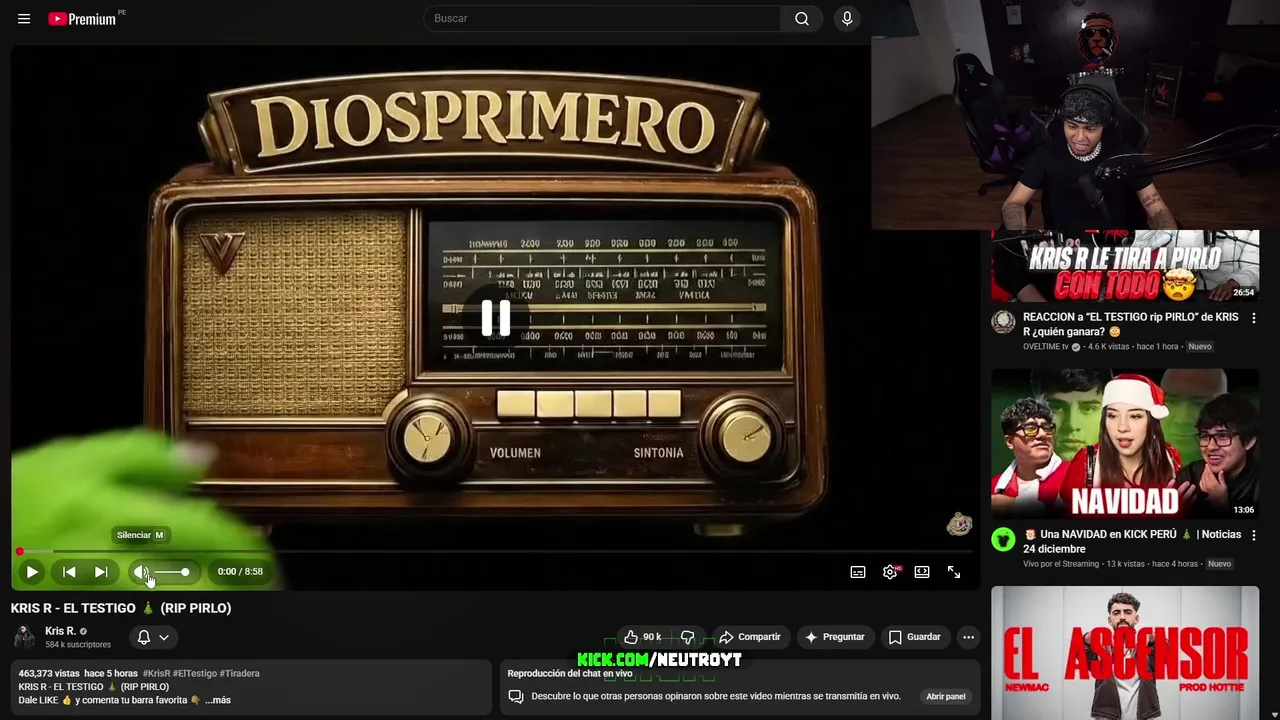Viewport: 1280px width, 720px height.
Task: Click the notification bell icon
Action: [x=144, y=637]
